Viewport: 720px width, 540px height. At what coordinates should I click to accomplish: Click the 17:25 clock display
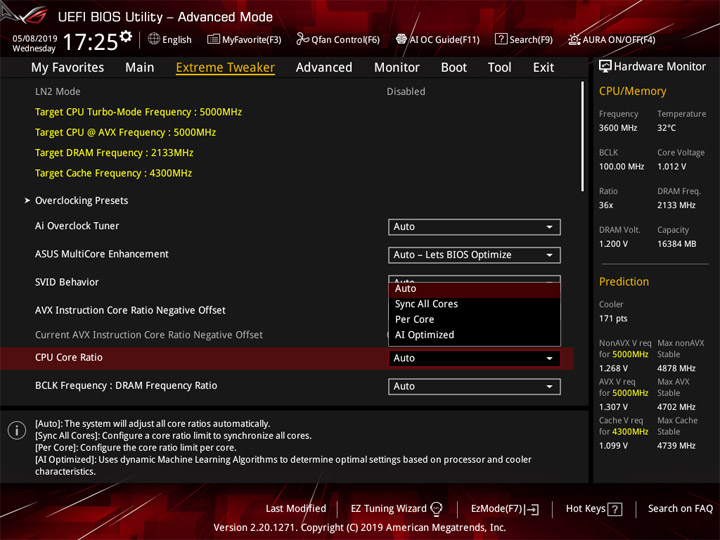click(90, 42)
